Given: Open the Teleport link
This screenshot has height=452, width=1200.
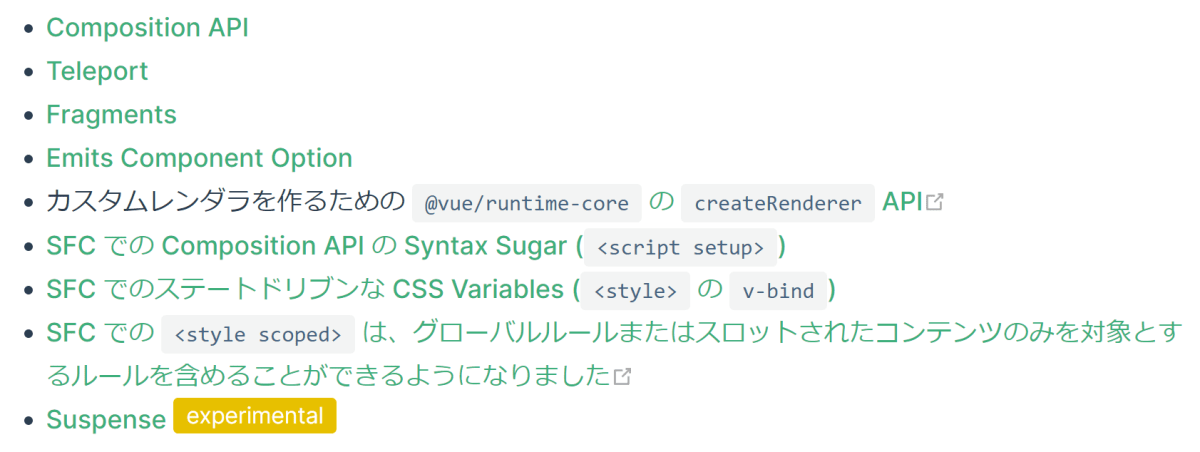Looking at the screenshot, I should point(97,71).
